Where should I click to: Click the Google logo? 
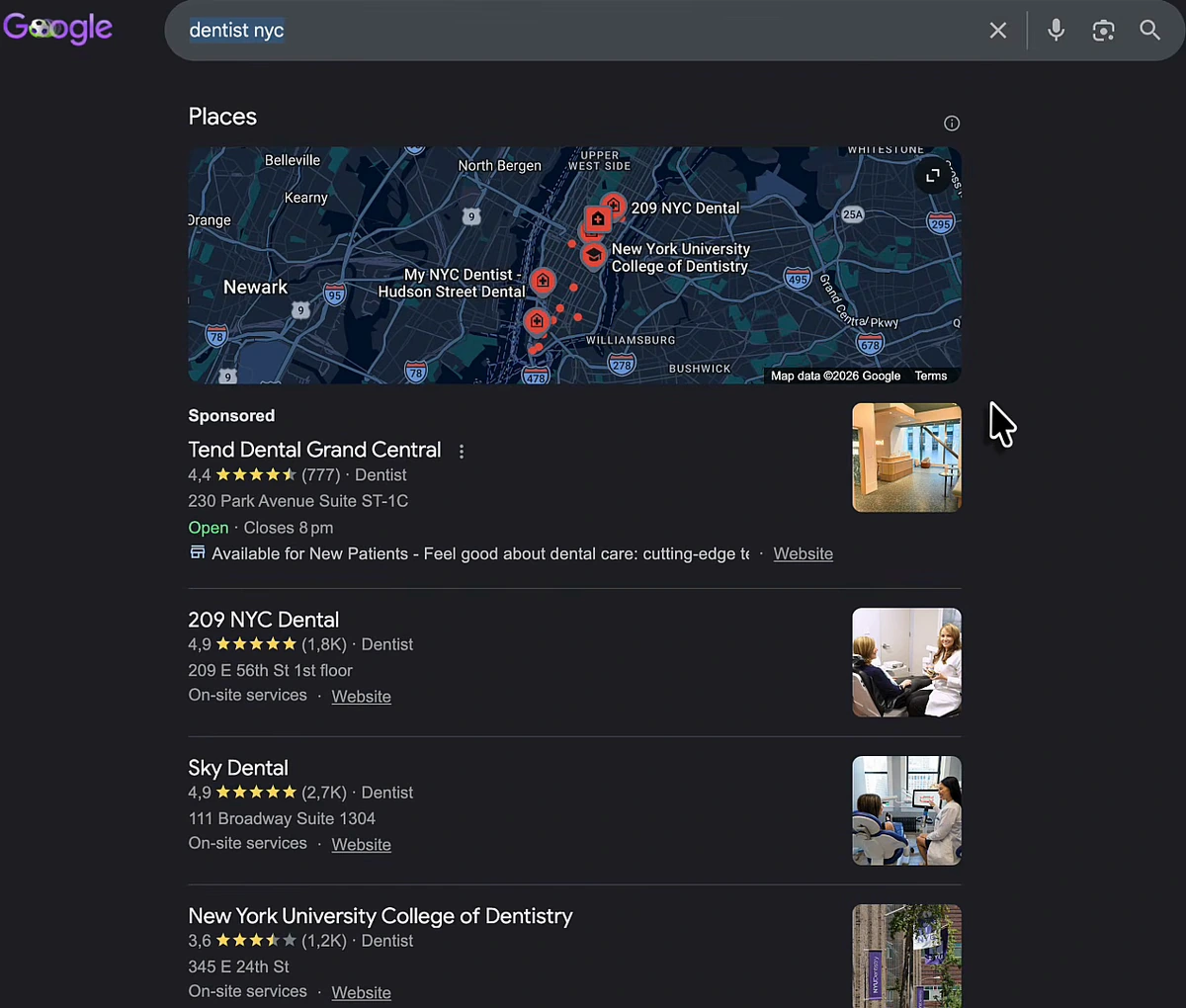[x=57, y=28]
